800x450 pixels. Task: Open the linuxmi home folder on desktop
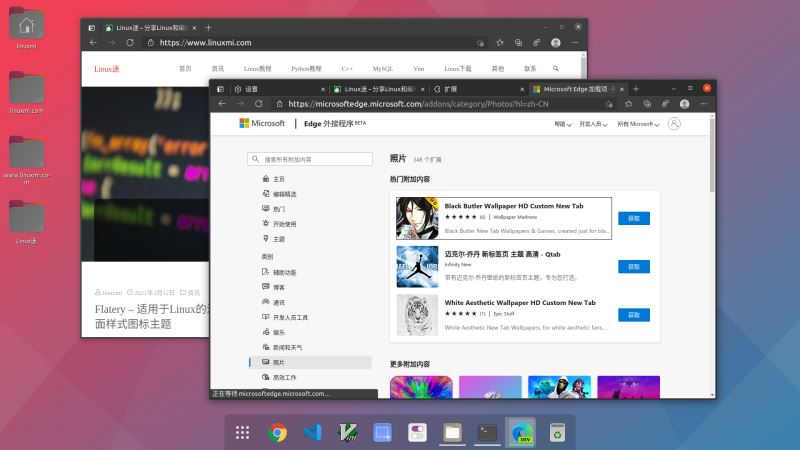27,28
